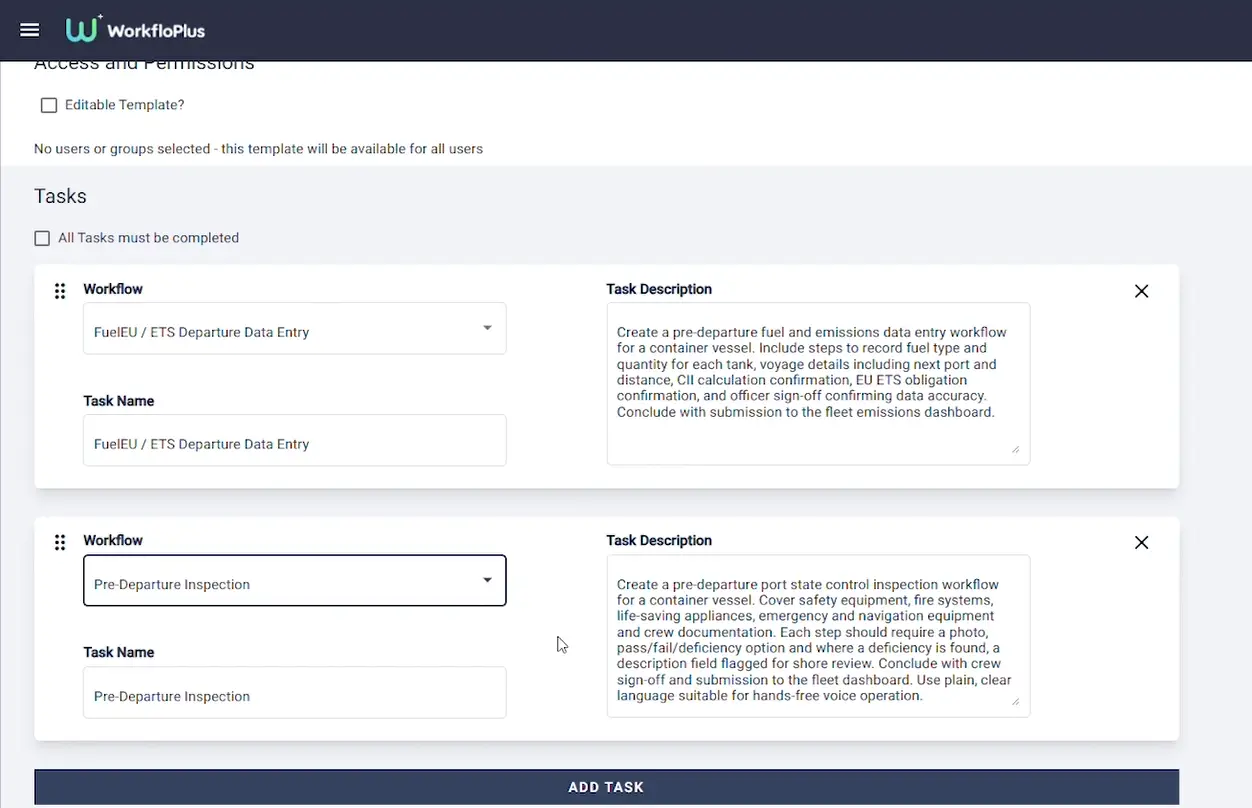Screen dimensions: 1252x808
Task: Open the Pre-Departure Inspection Workflow dropdown
Action: tap(295, 580)
